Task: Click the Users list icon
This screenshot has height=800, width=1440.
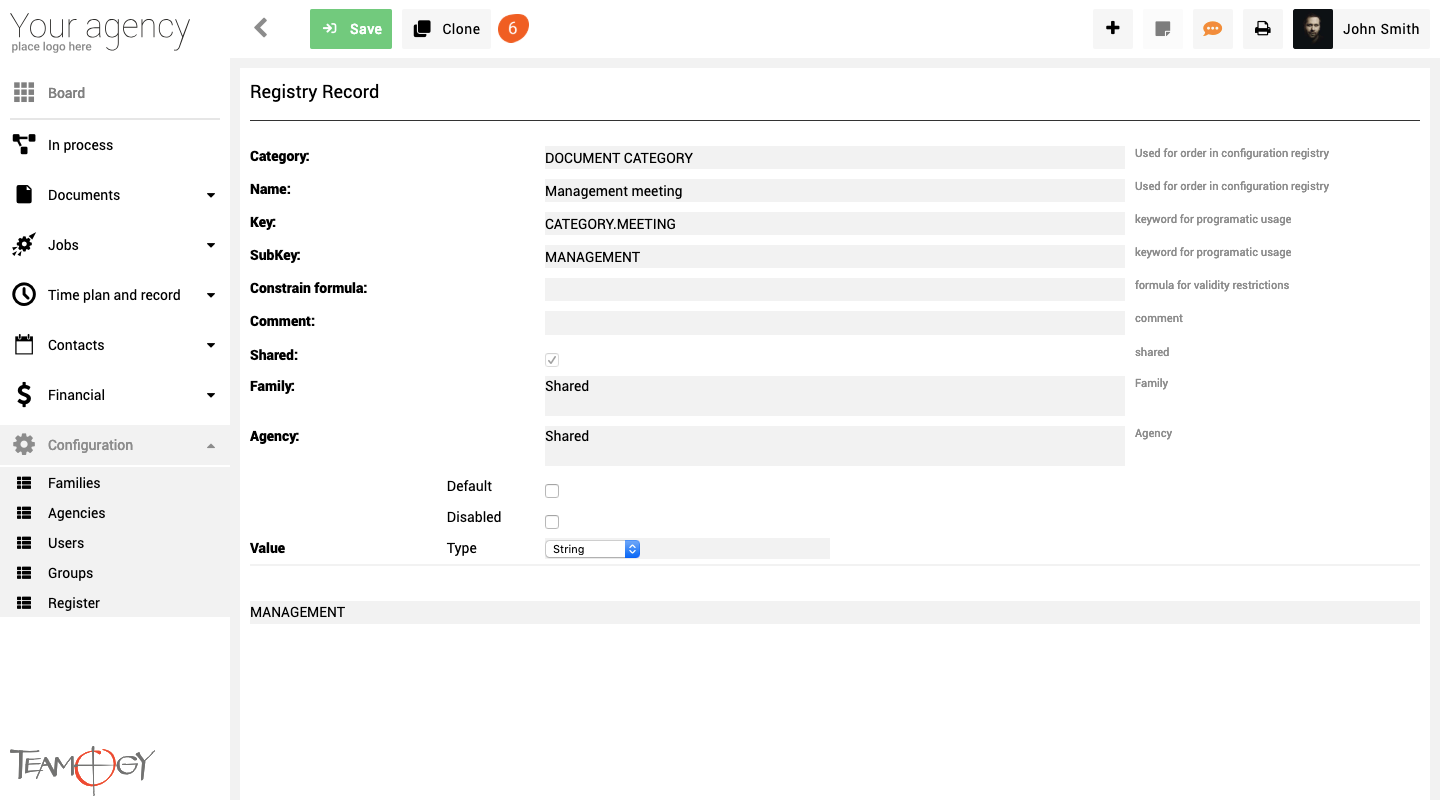Action: point(24,543)
